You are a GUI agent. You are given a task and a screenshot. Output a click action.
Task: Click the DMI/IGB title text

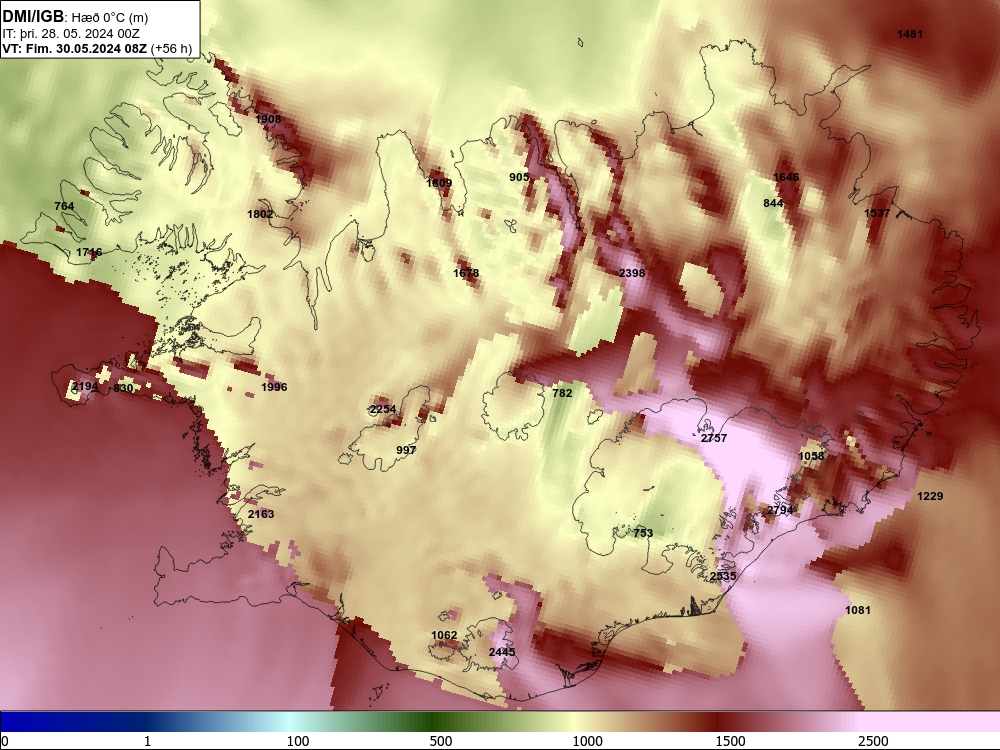tap(33, 16)
